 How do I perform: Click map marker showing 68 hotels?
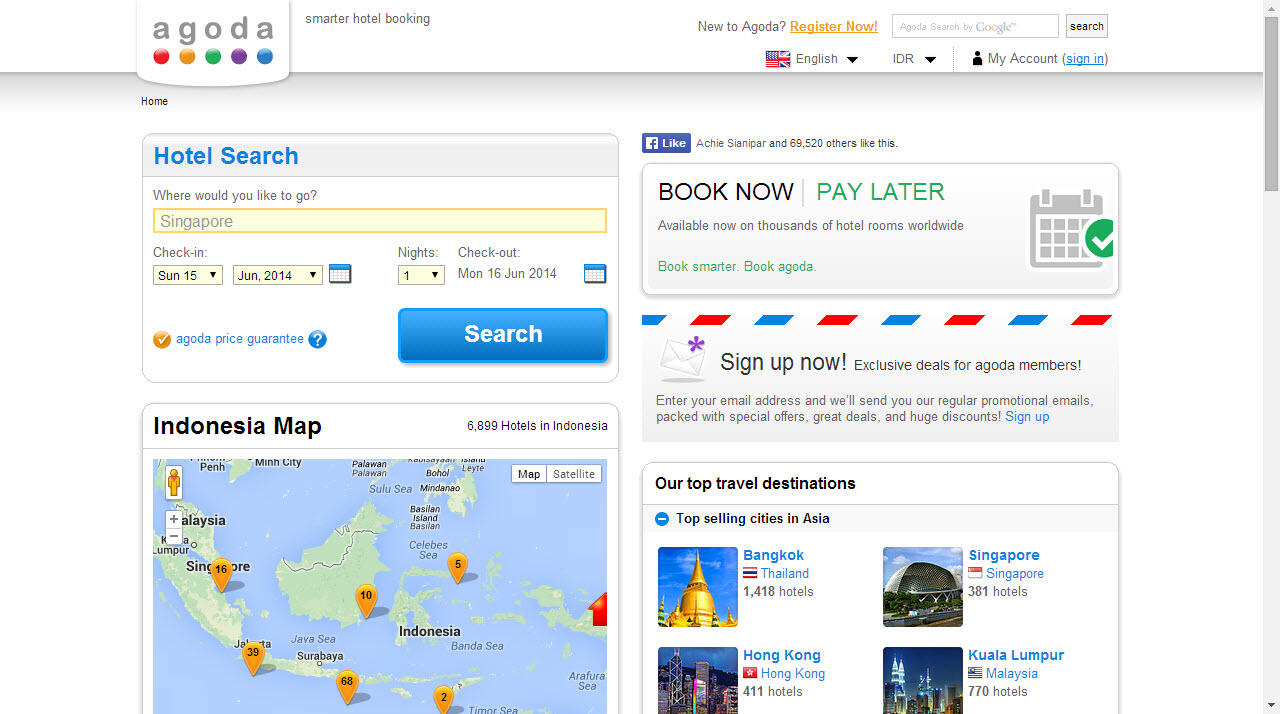point(346,686)
